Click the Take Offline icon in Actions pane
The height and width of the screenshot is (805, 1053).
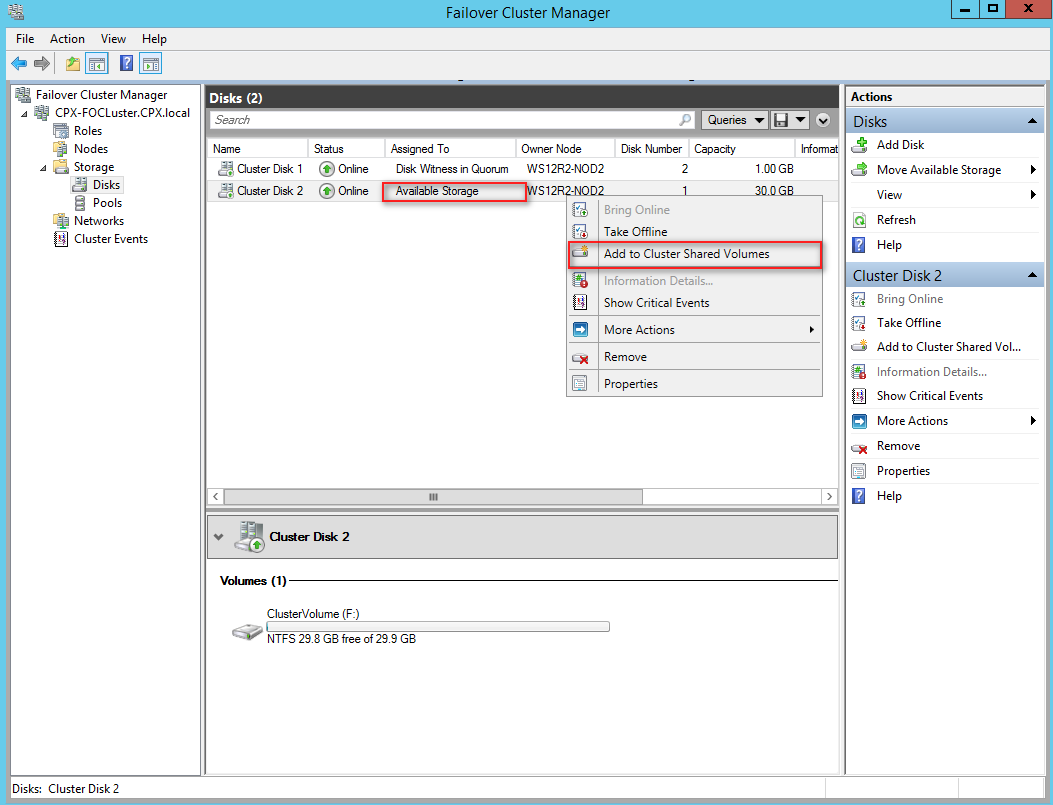coord(859,323)
